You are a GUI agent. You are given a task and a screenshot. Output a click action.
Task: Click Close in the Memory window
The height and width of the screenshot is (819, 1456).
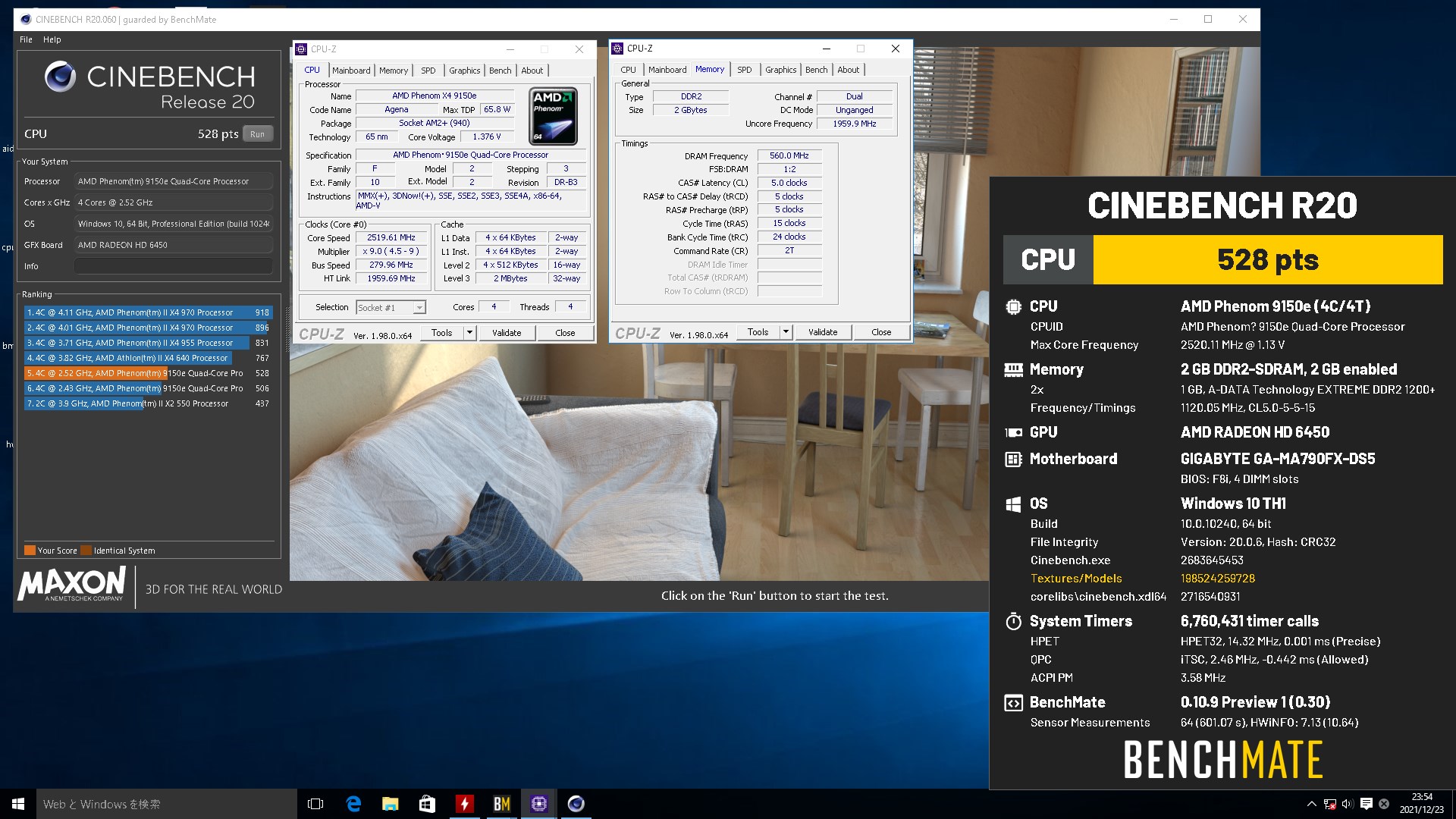(x=881, y=332)
